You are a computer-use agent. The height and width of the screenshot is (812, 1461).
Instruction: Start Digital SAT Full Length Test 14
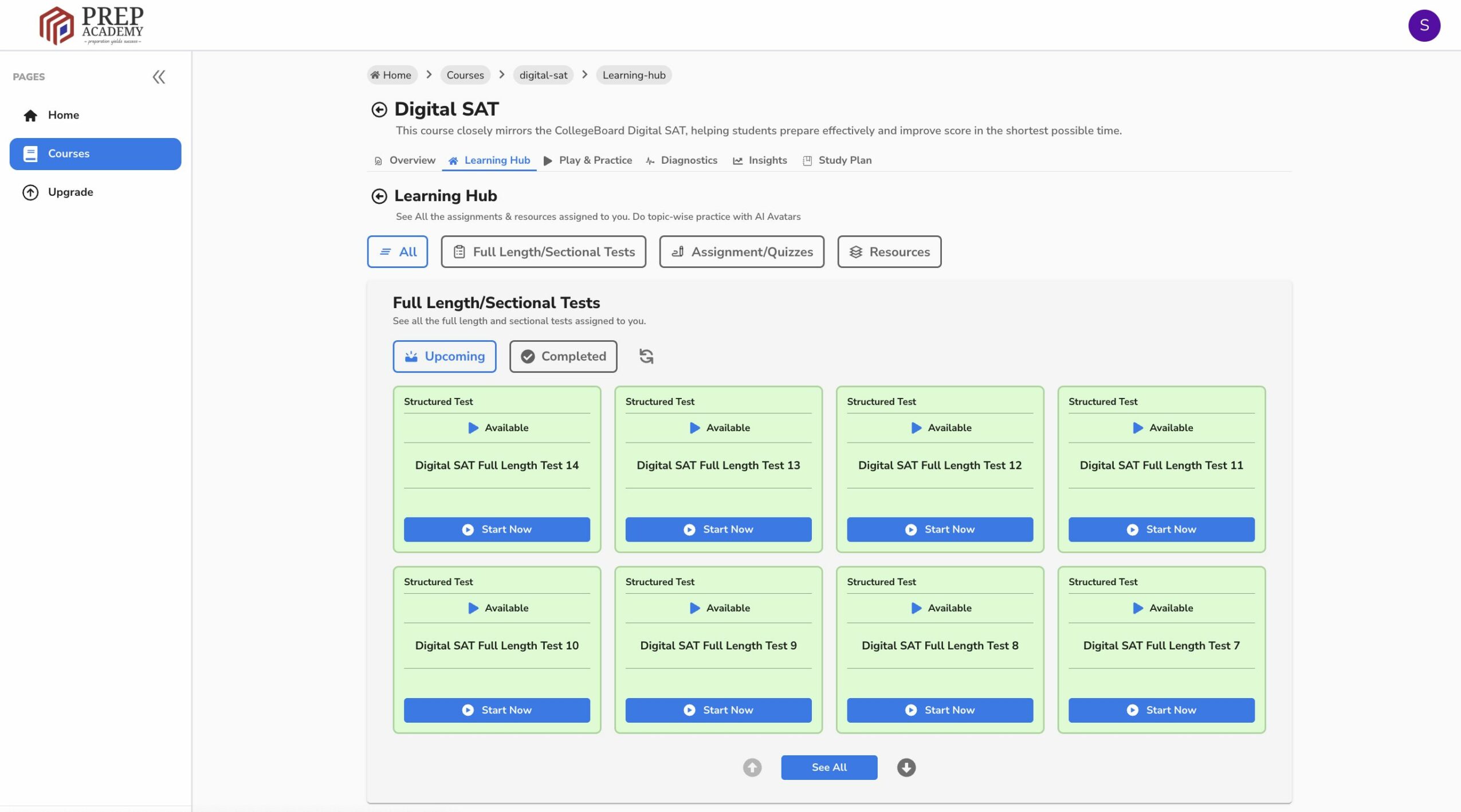[x=496, y=530]
